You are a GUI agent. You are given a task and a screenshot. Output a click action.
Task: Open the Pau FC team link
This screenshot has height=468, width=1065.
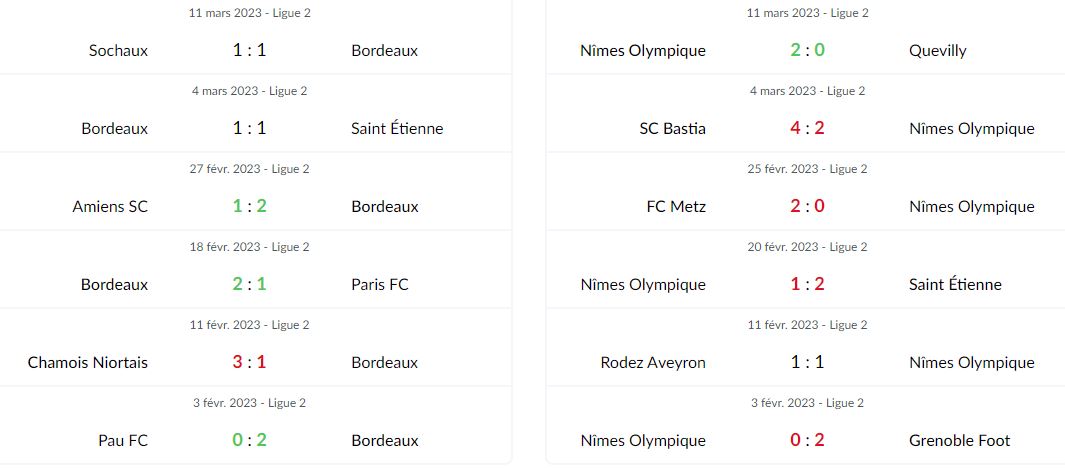click(x=123, y=441)
